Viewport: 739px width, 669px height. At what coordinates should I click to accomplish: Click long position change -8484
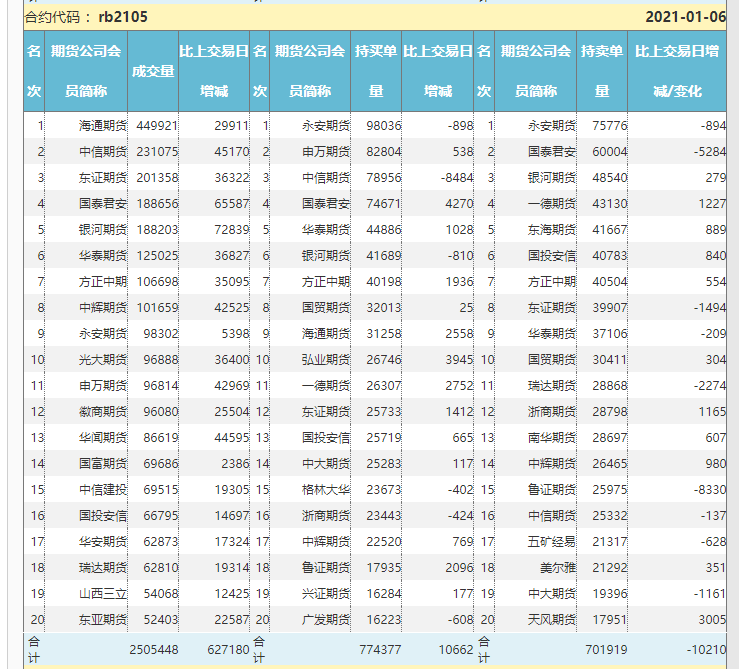457,177
